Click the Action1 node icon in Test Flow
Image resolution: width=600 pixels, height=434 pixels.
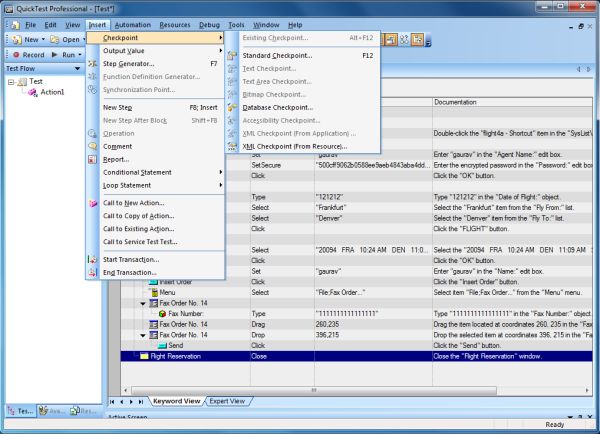(x=33, y=92)
